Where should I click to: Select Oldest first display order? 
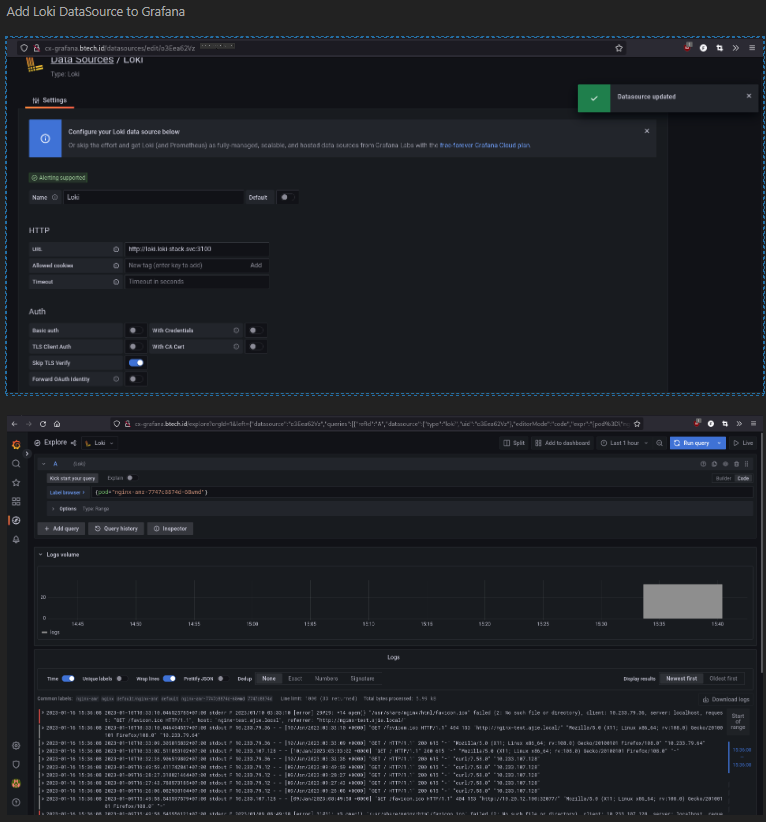click(x=723, y=678)
